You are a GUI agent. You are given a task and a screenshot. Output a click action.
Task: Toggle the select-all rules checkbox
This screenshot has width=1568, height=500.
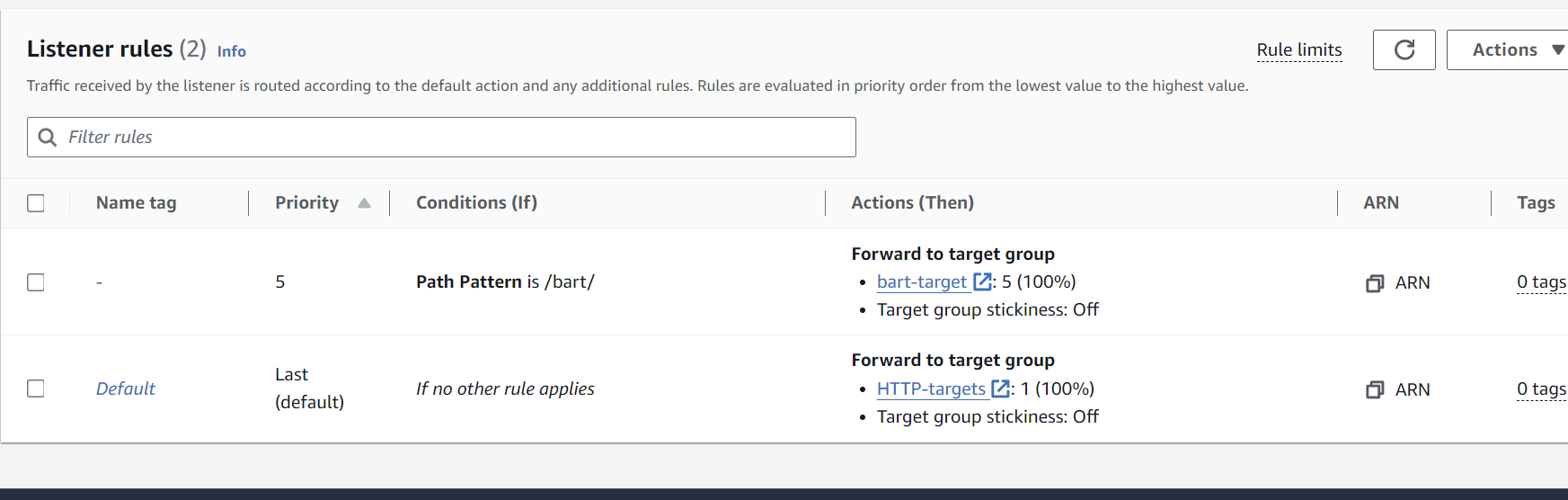(36, 203)
